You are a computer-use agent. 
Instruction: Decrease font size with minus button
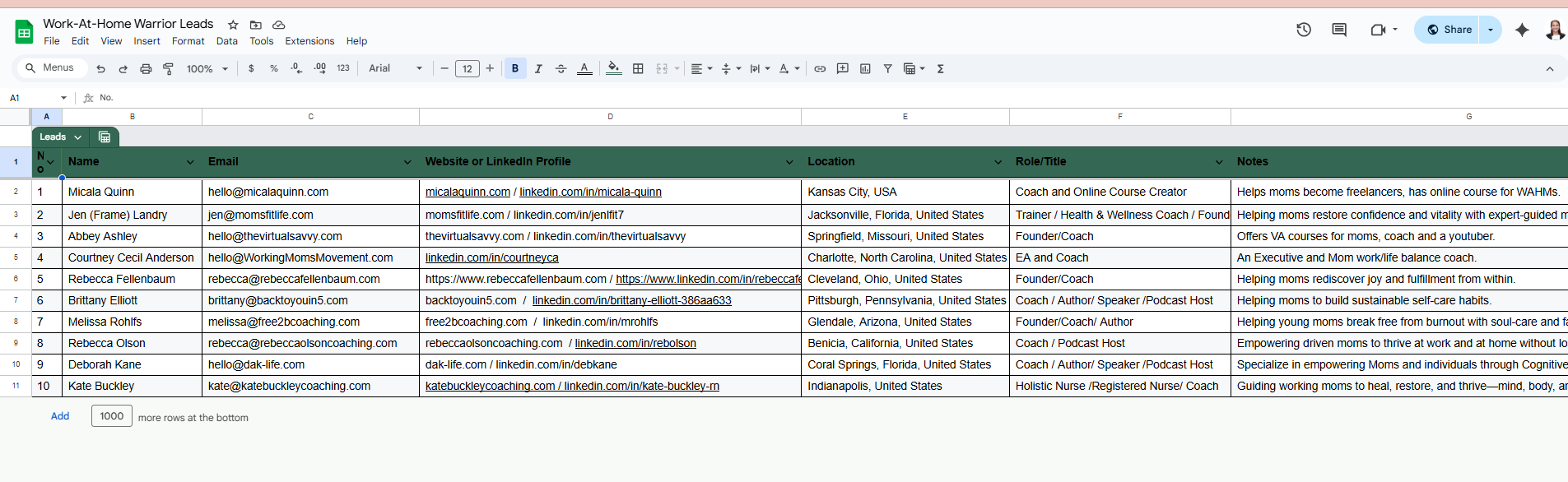pyautogui.click(x=444, y=69)
